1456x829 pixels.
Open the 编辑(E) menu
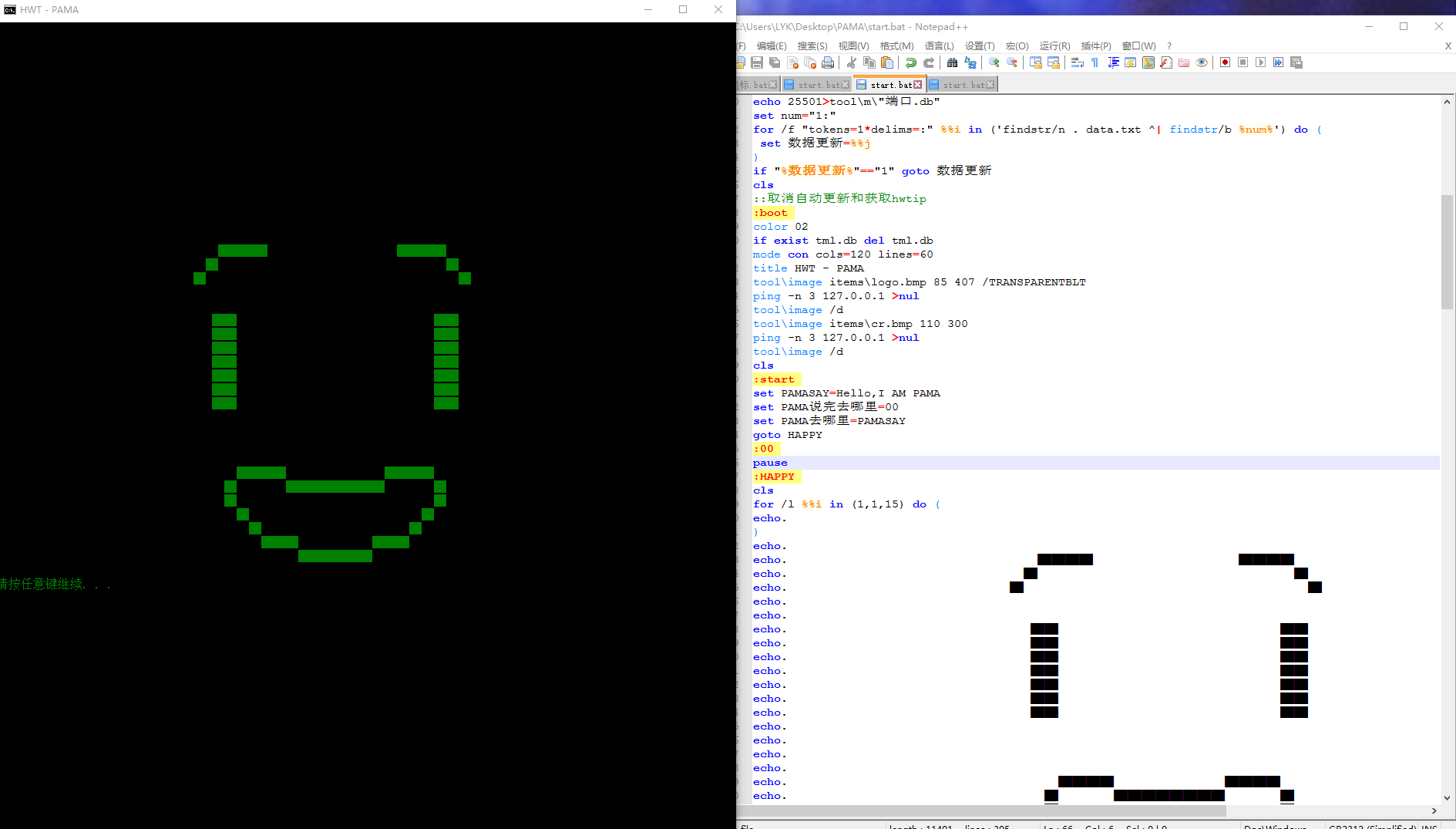coord(772,46)
